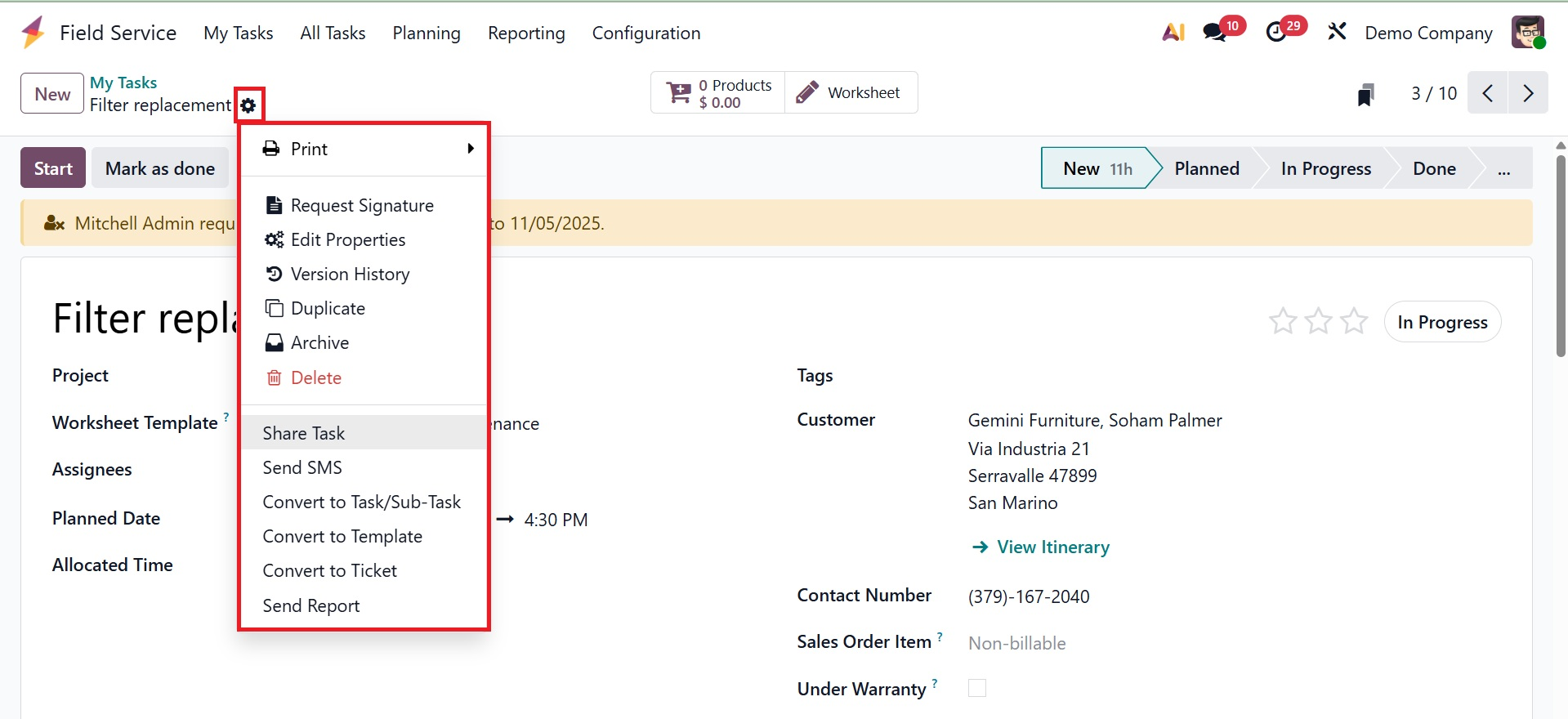Follow the View Itinerary link
The image size is (1568, 719).
[x=1052, y=547]
